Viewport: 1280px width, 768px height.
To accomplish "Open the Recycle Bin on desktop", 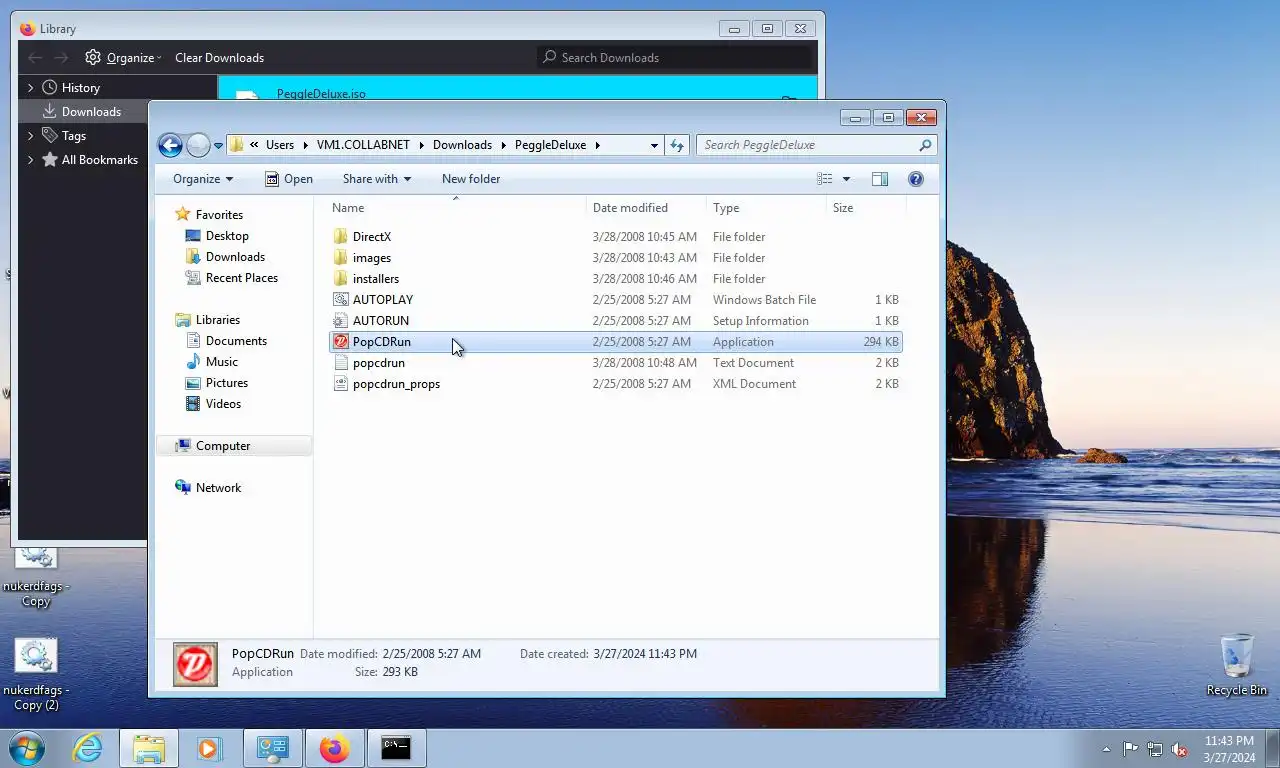I will (1237, 665).
